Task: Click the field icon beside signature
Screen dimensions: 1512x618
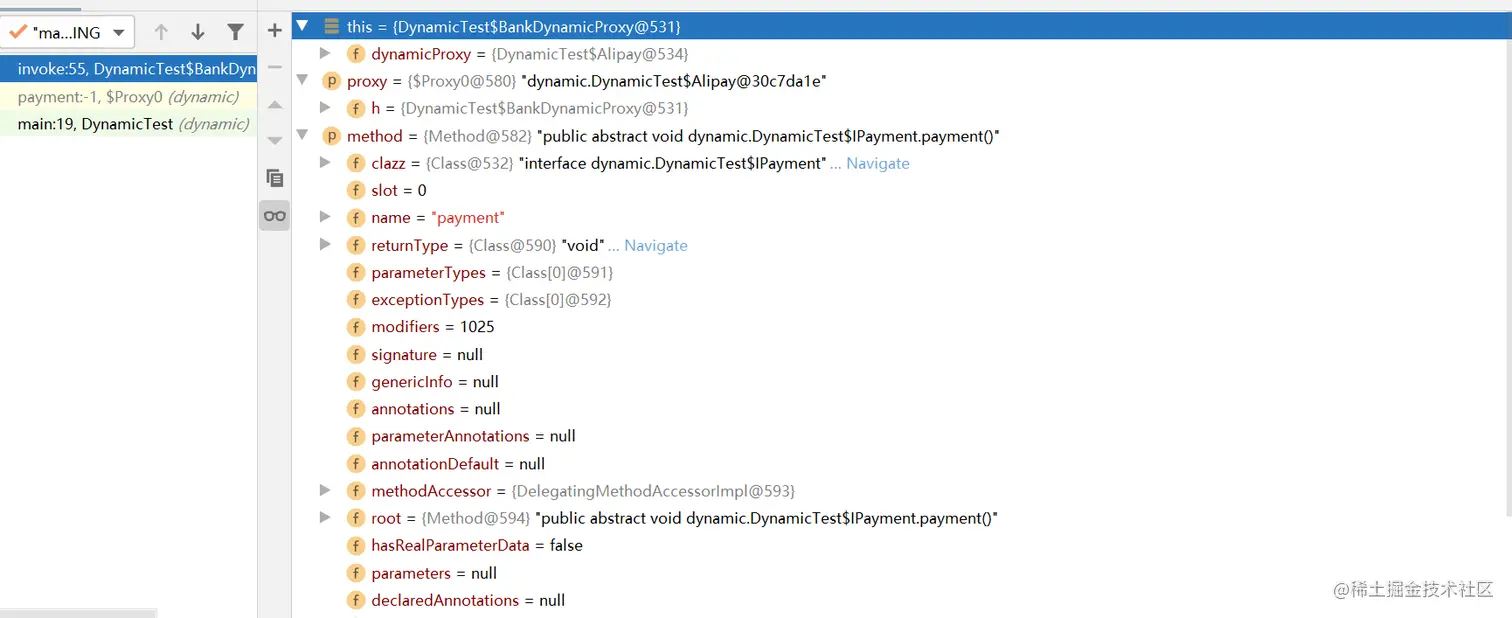Action: (x=355, y=354)
